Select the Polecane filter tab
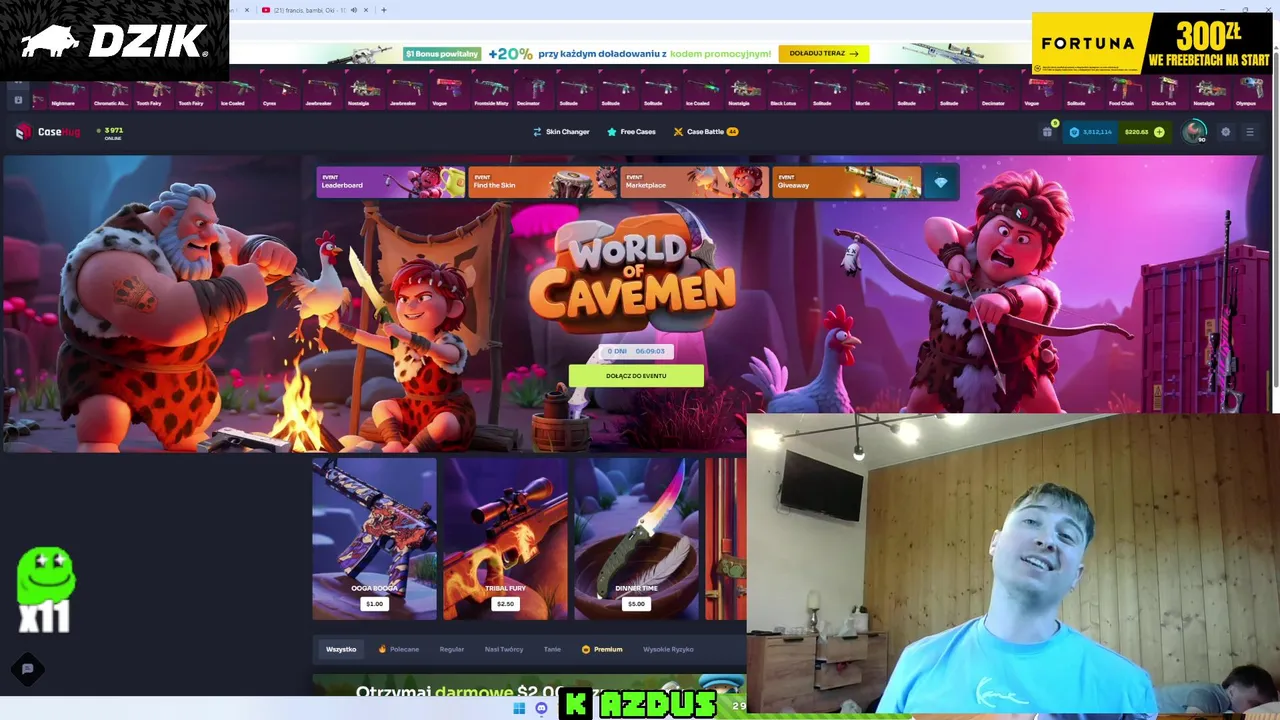The height and width of the screenshot is (720, 1280). (399, 649)
